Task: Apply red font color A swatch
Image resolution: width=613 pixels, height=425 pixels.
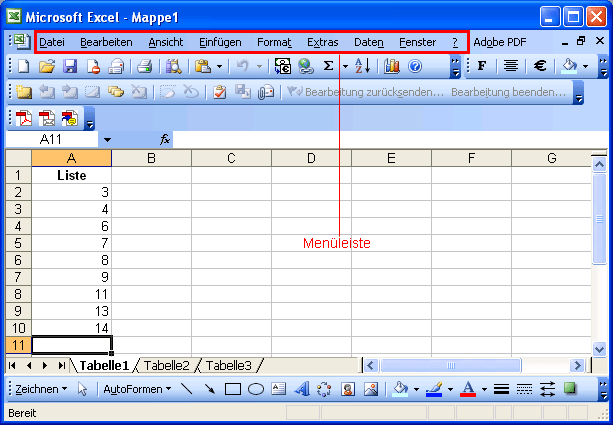Action: pyautogui.click(x=468, y=389)
